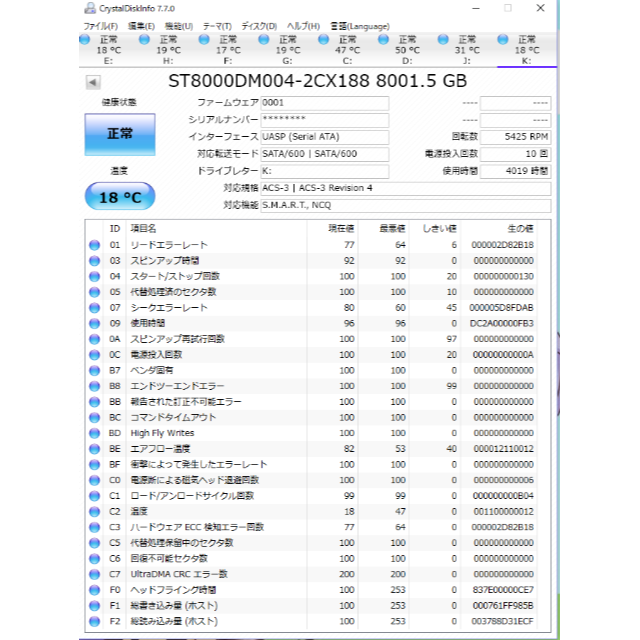
Task: Click the 生の値 column header
Action: coord(520,229)
